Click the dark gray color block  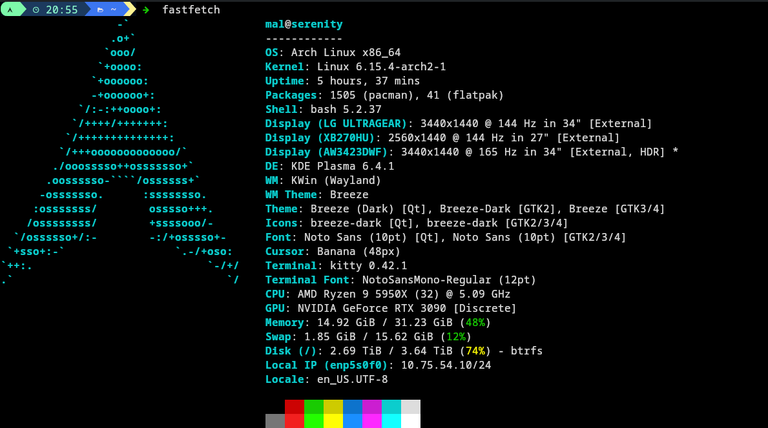275,421
